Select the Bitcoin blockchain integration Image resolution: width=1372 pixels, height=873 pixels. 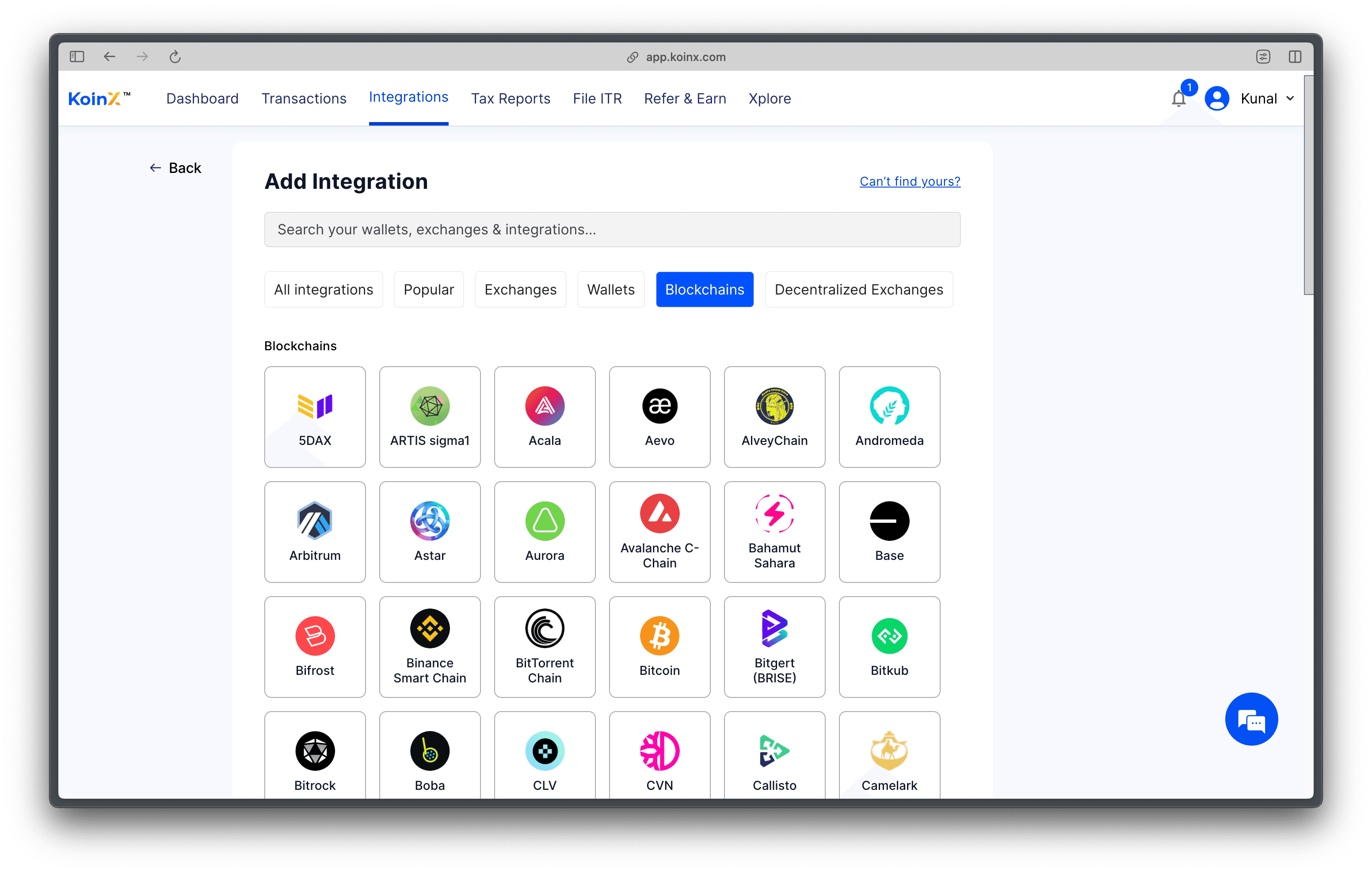click(659, 647)
